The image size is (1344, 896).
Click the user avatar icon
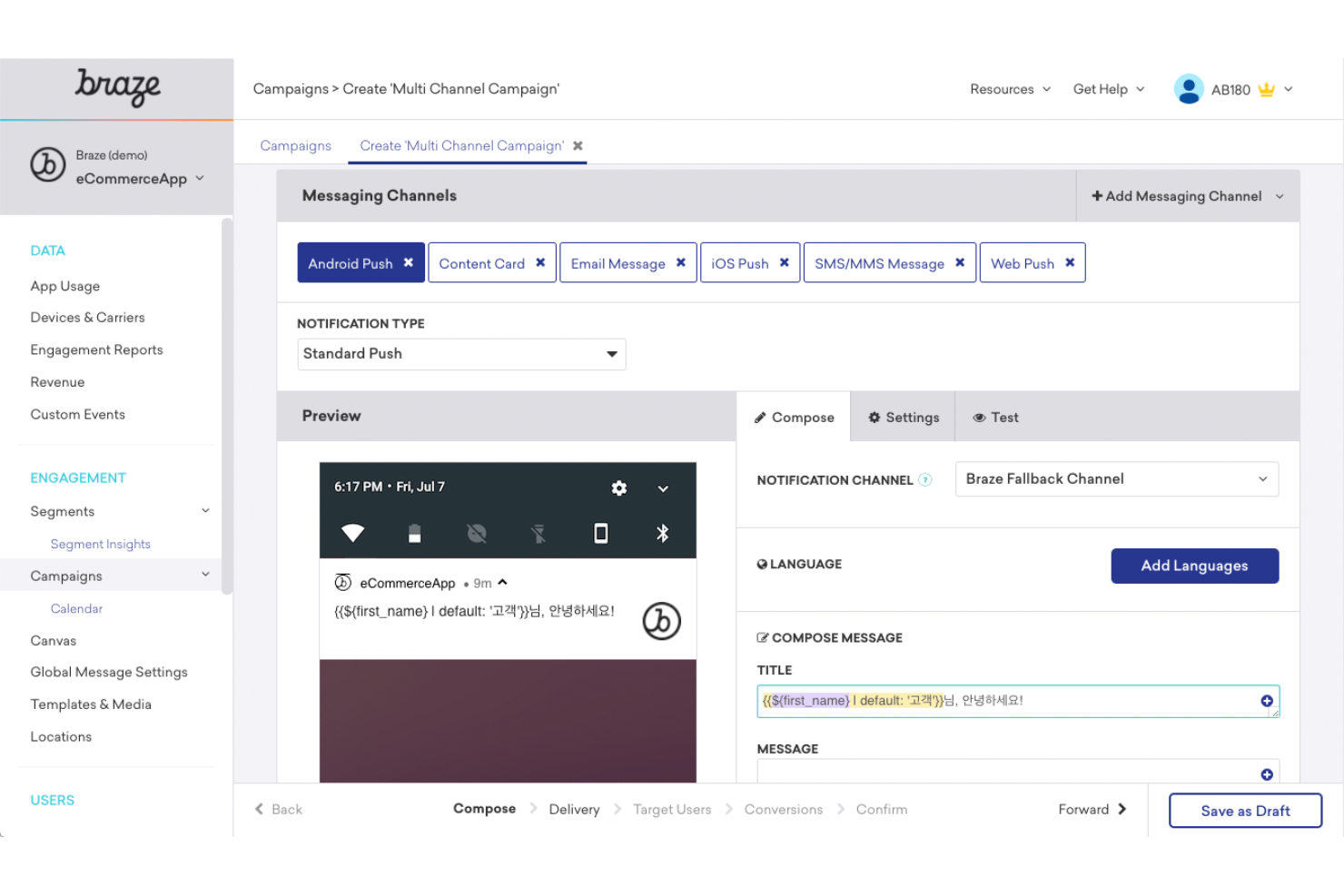pyautogui.click(x=1189, y=89)
